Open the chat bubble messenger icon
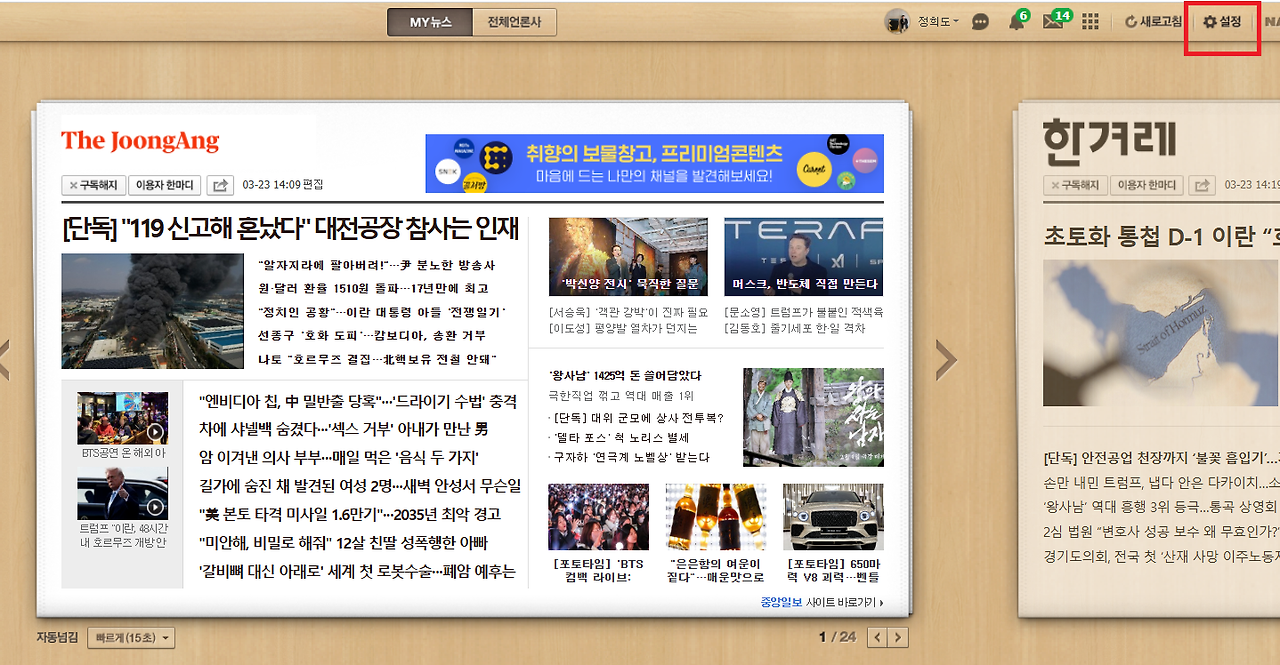This screenshot has width=1280, height=665. pyautogui.click(x=980, y=21)
